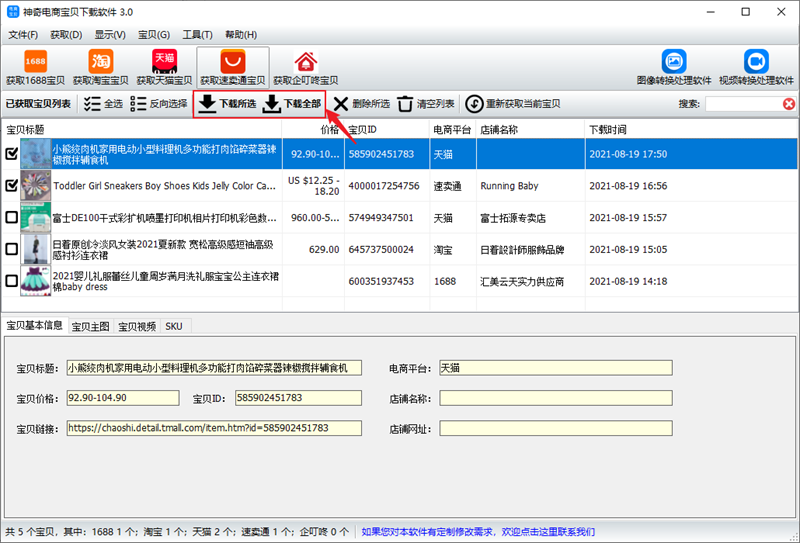Click the Toddler Girl Sneakers thumbnail
800x543 pixels.
click(36, 185)
